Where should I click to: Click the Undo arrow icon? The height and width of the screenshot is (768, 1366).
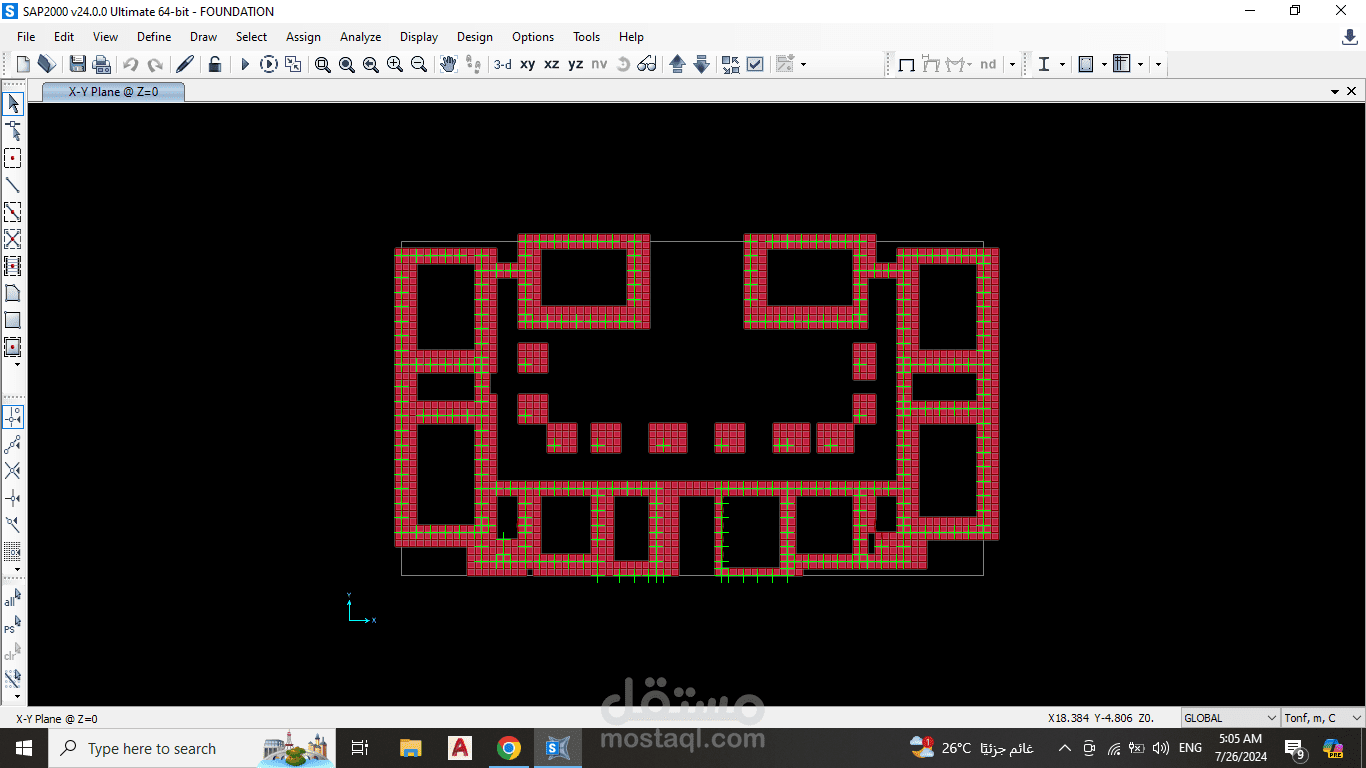[131, 64]
